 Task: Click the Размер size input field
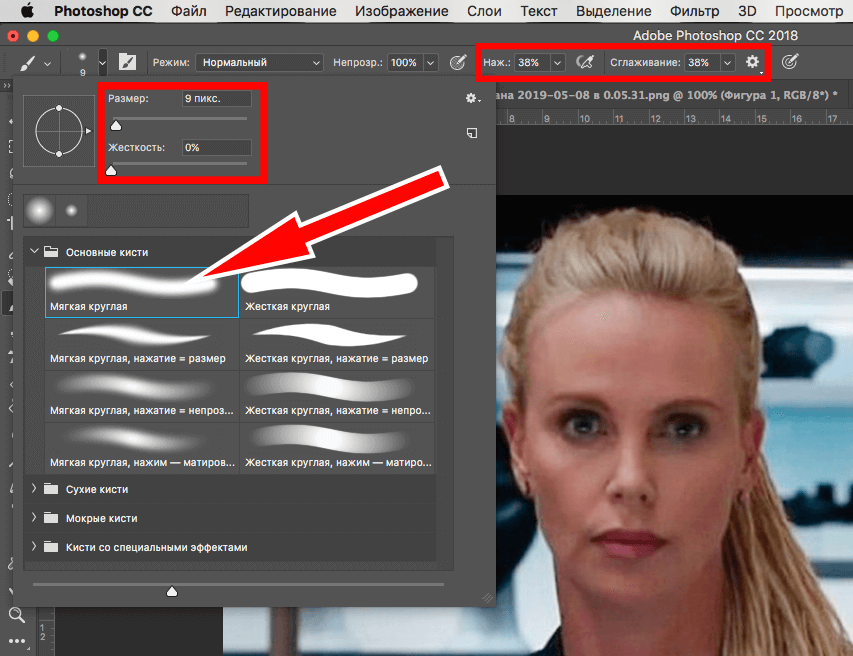tap(216, 99)
